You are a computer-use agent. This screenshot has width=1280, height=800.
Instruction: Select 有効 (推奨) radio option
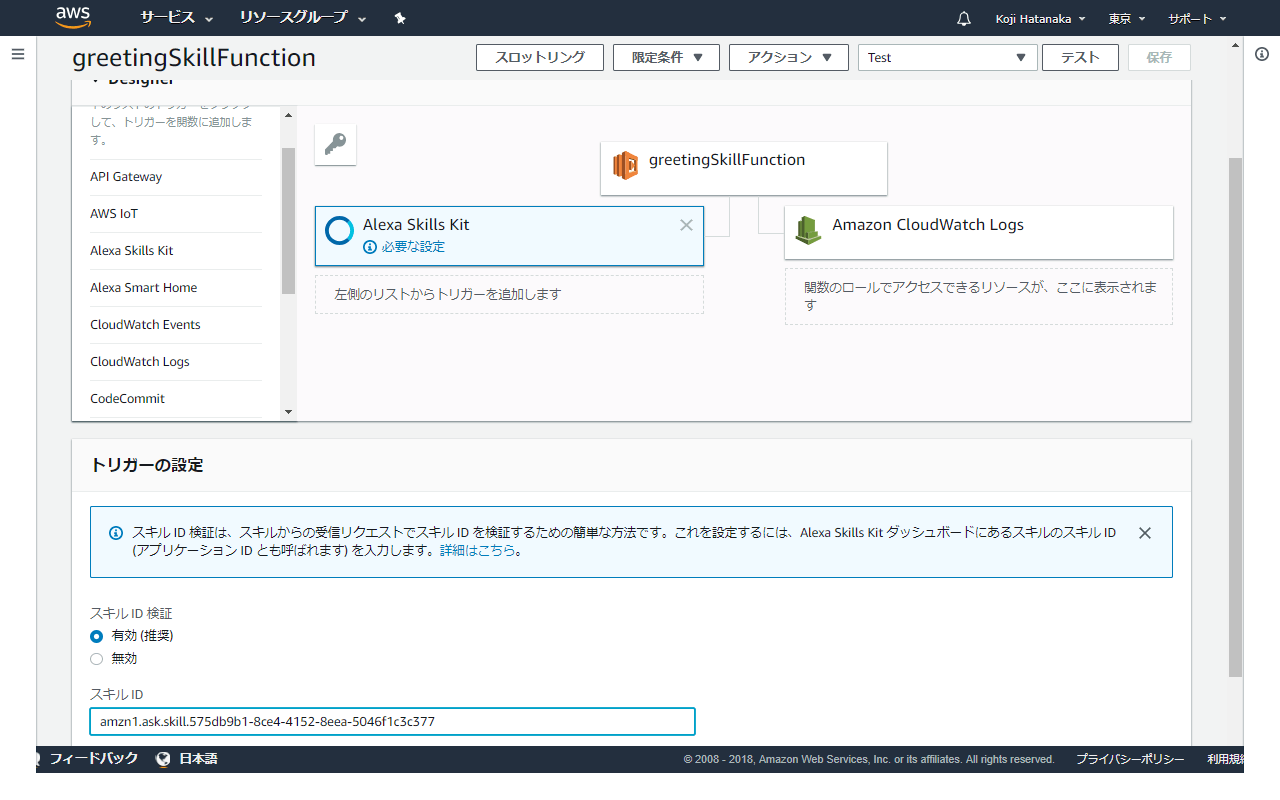(x=97, y=636)
